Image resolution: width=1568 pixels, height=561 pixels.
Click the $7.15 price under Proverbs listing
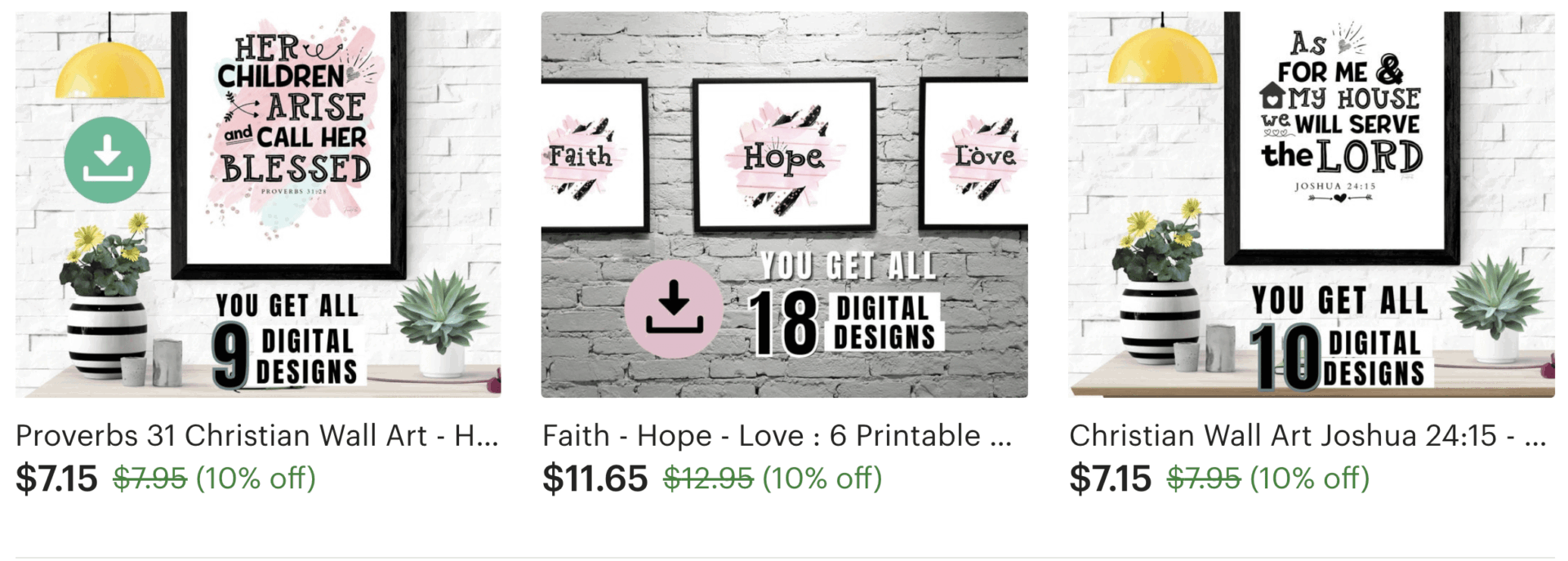[56, 479]
